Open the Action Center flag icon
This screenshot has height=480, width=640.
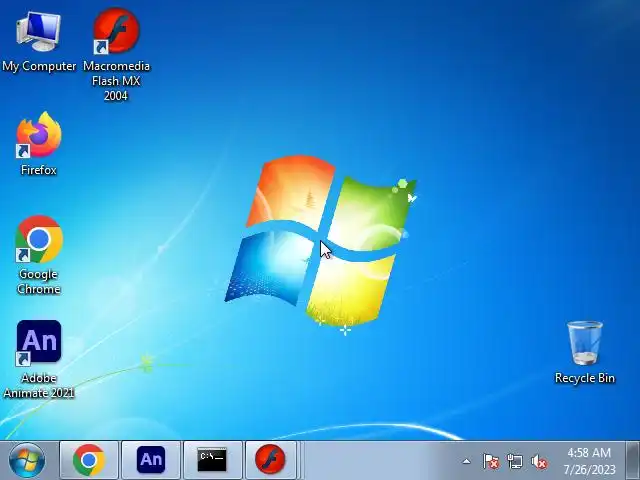[491, 462]
